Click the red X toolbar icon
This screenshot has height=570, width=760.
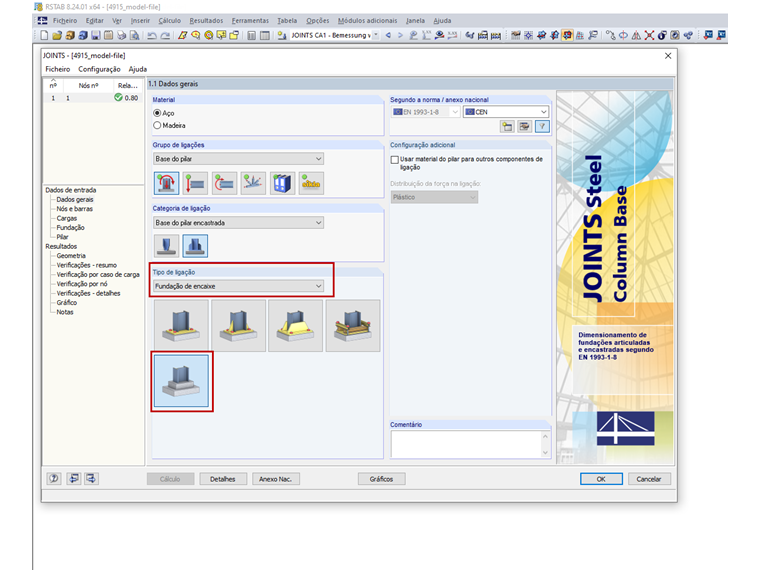pyautogui.click(x=649, y=35)
